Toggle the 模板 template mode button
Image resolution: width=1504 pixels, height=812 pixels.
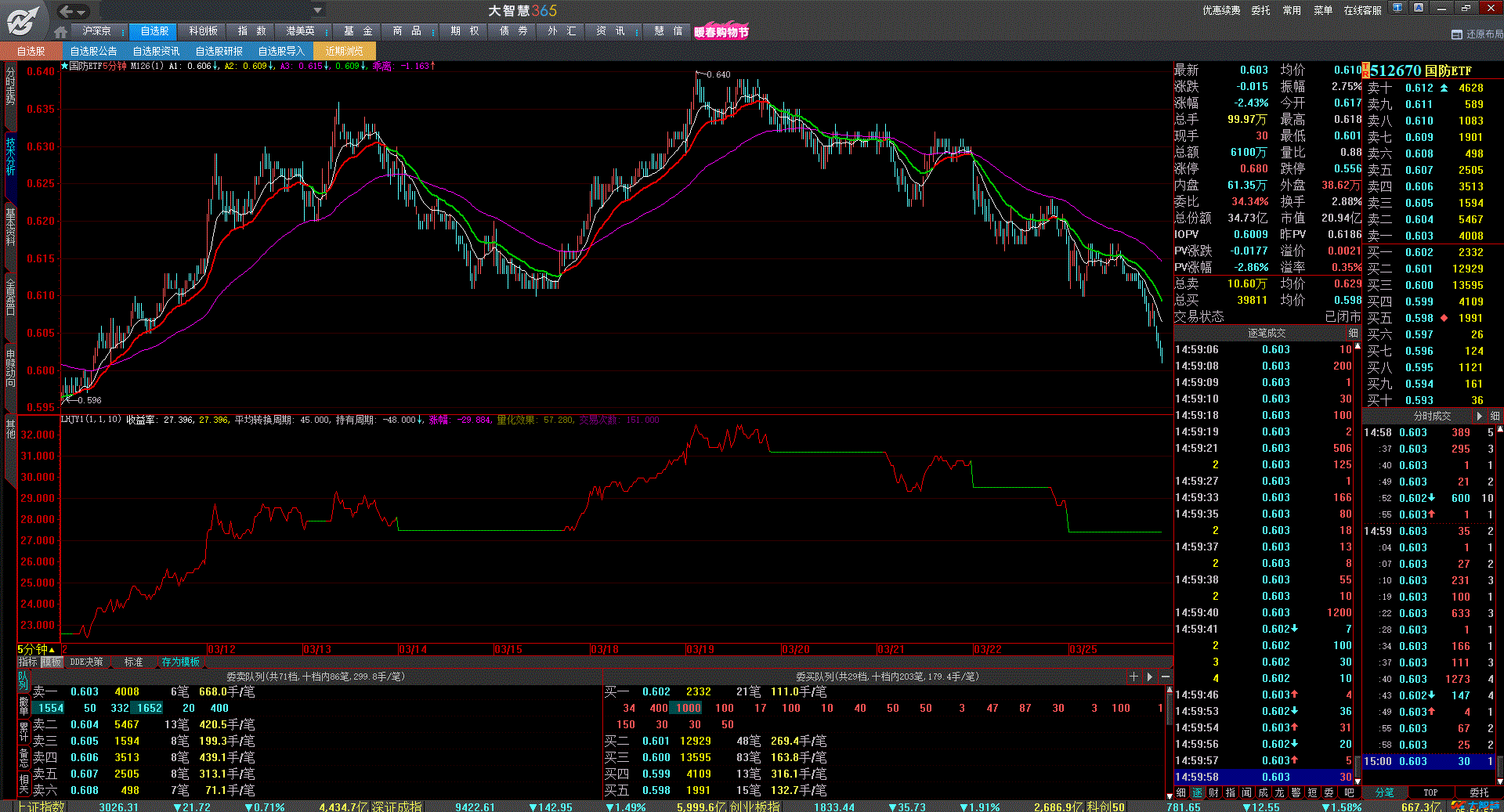[x=52, y=662]
